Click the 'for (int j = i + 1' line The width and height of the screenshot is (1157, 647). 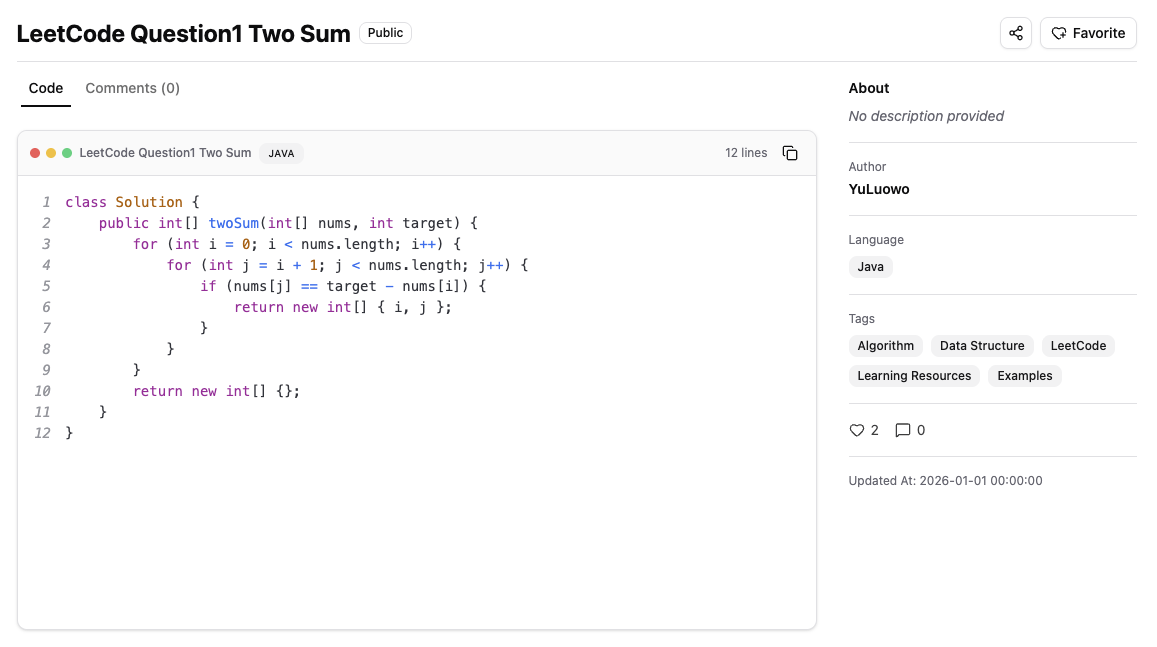coord(347,265)
